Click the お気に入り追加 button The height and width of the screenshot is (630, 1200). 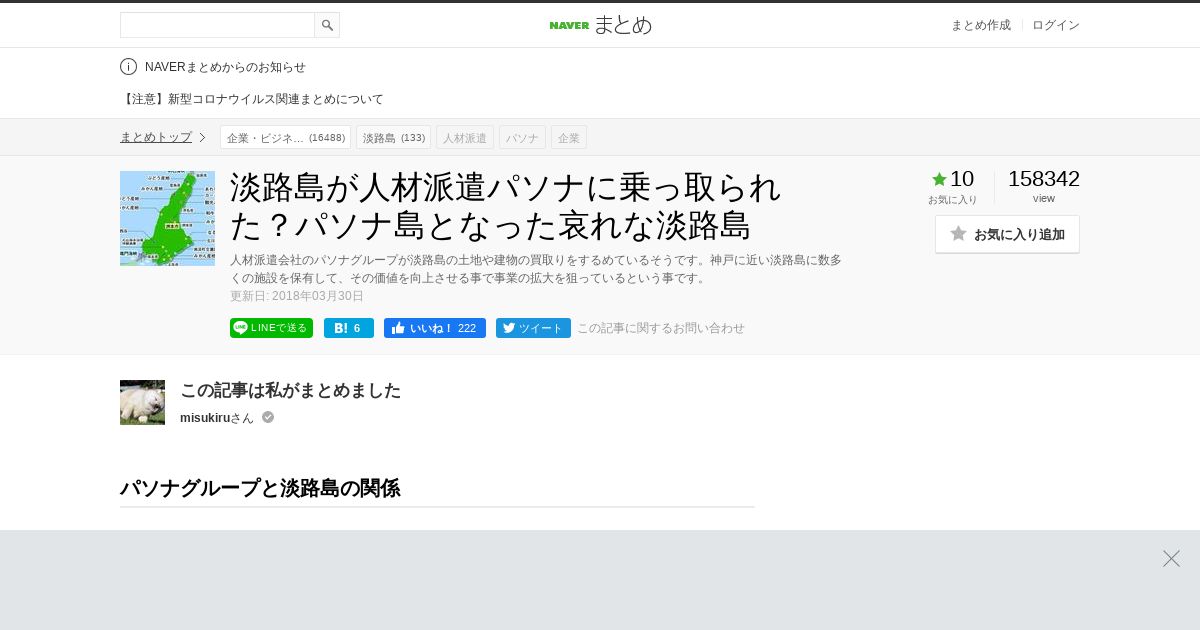1007,234
